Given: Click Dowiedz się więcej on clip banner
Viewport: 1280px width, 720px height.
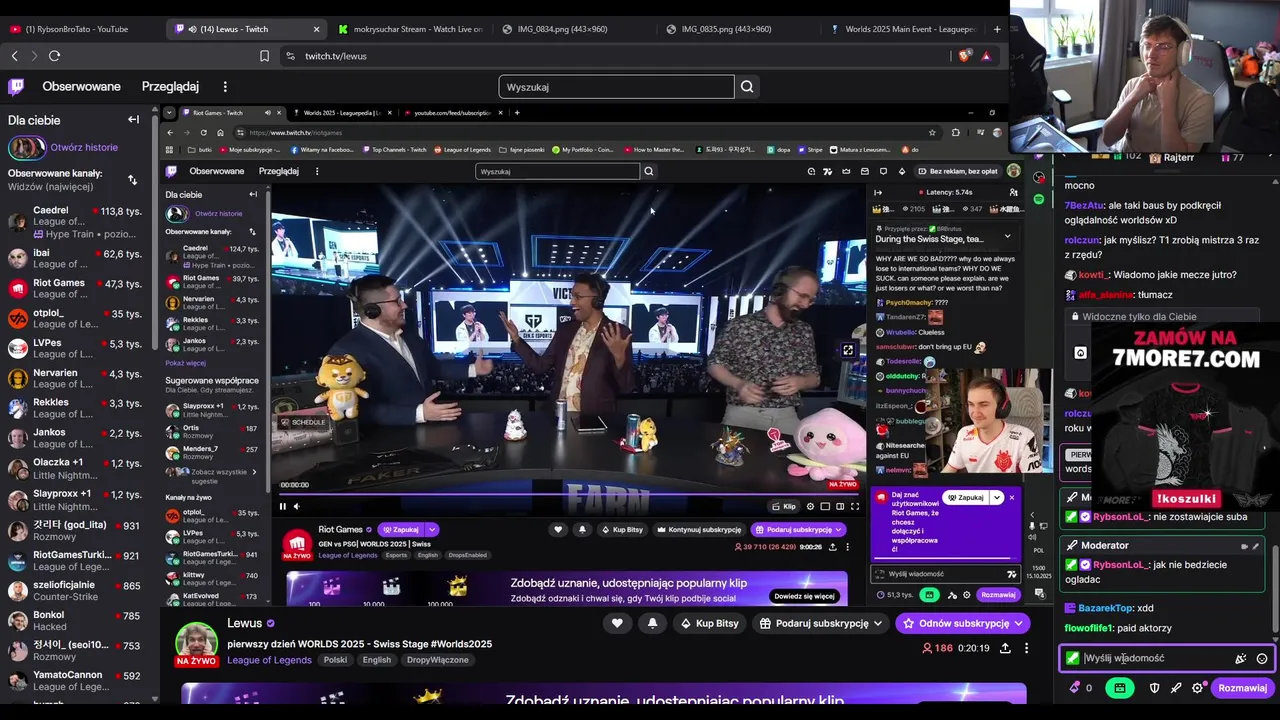Looking at the screenshot, I should coord(804,596).
